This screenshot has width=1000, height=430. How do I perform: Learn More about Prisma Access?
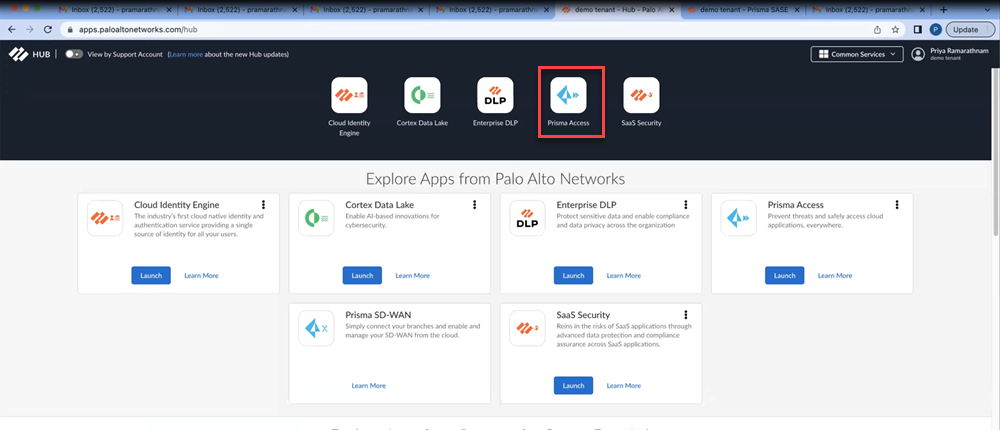835,276
